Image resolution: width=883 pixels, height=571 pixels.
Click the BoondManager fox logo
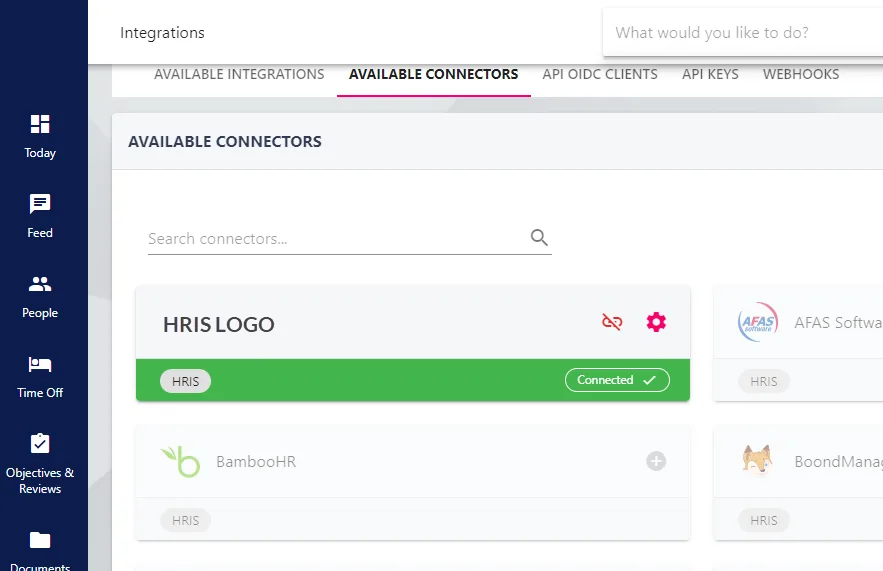point(757,460)
